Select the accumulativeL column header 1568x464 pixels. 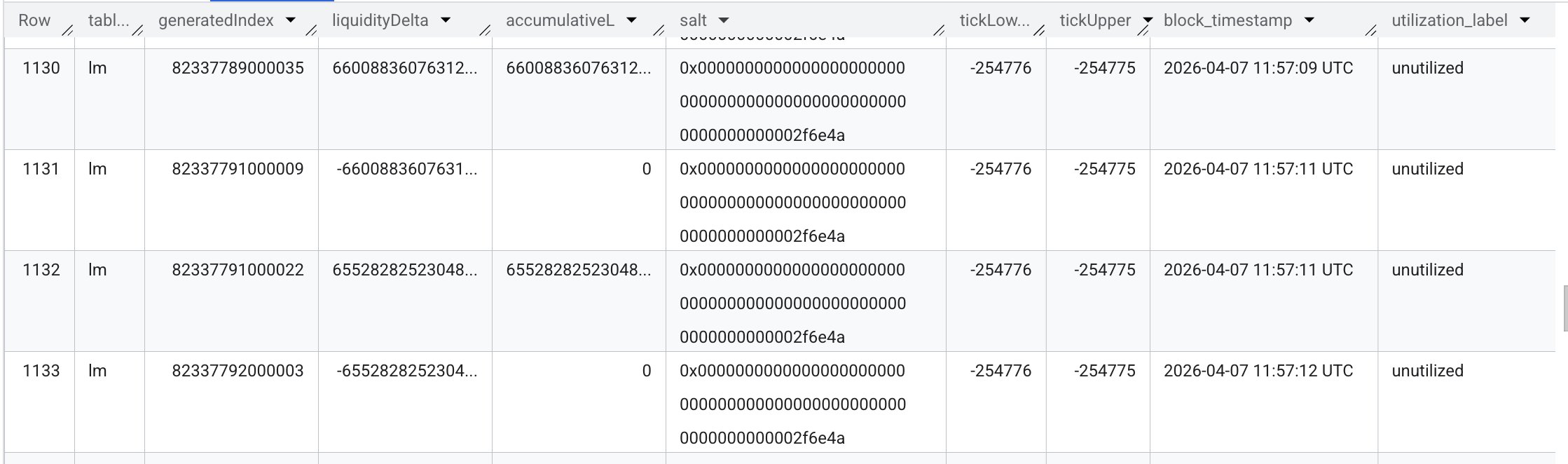tap(561, 20)
